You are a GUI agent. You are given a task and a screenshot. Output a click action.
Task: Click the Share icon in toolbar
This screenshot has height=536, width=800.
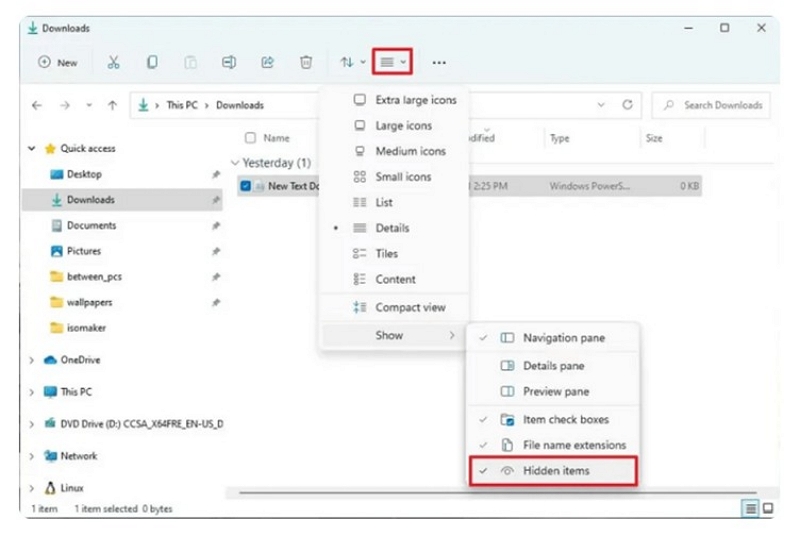pyautogui.click(x=267, y=62)
